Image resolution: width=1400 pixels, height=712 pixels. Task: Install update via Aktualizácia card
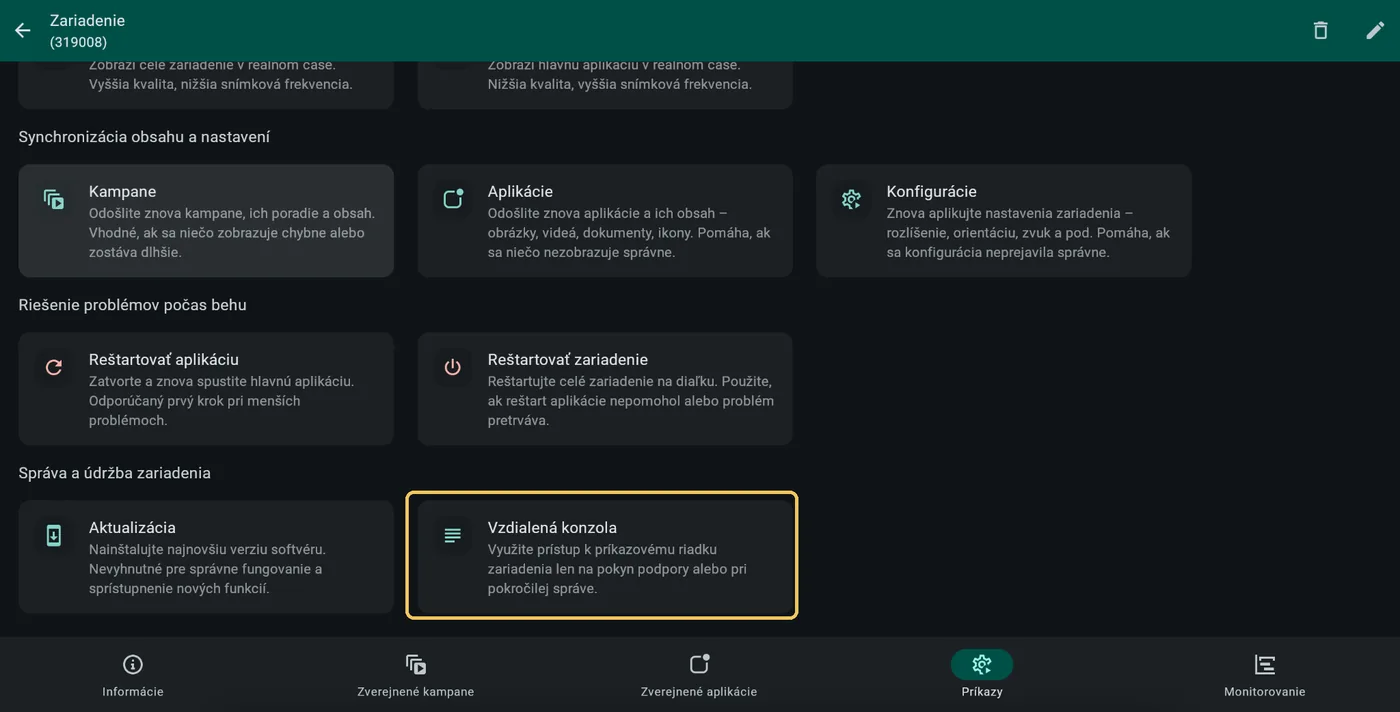click(x=206, y=557)
